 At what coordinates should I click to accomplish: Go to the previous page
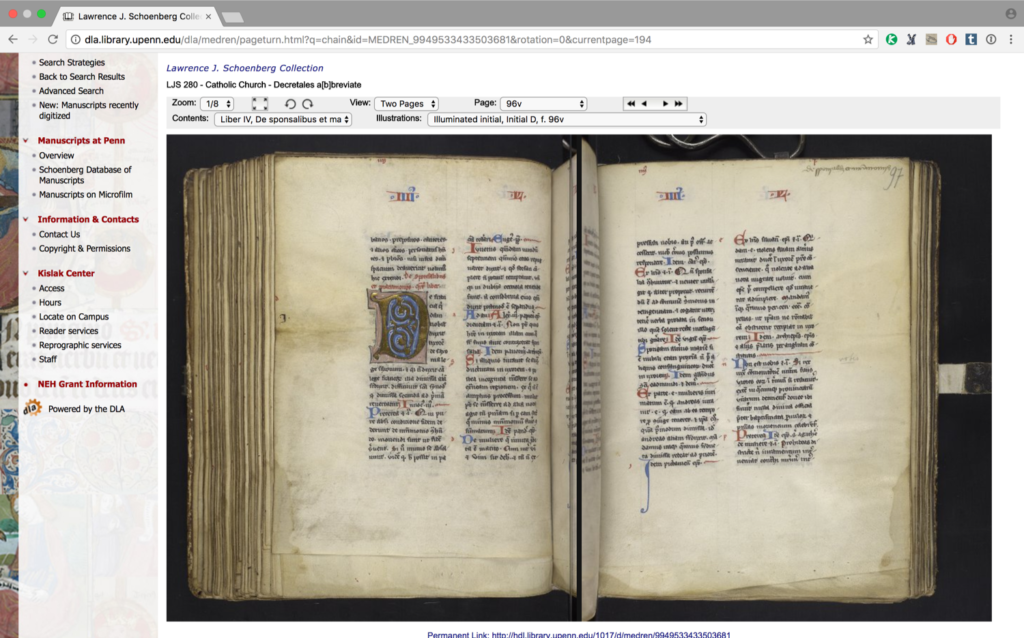pyautogui.click(x=645, y=104)
